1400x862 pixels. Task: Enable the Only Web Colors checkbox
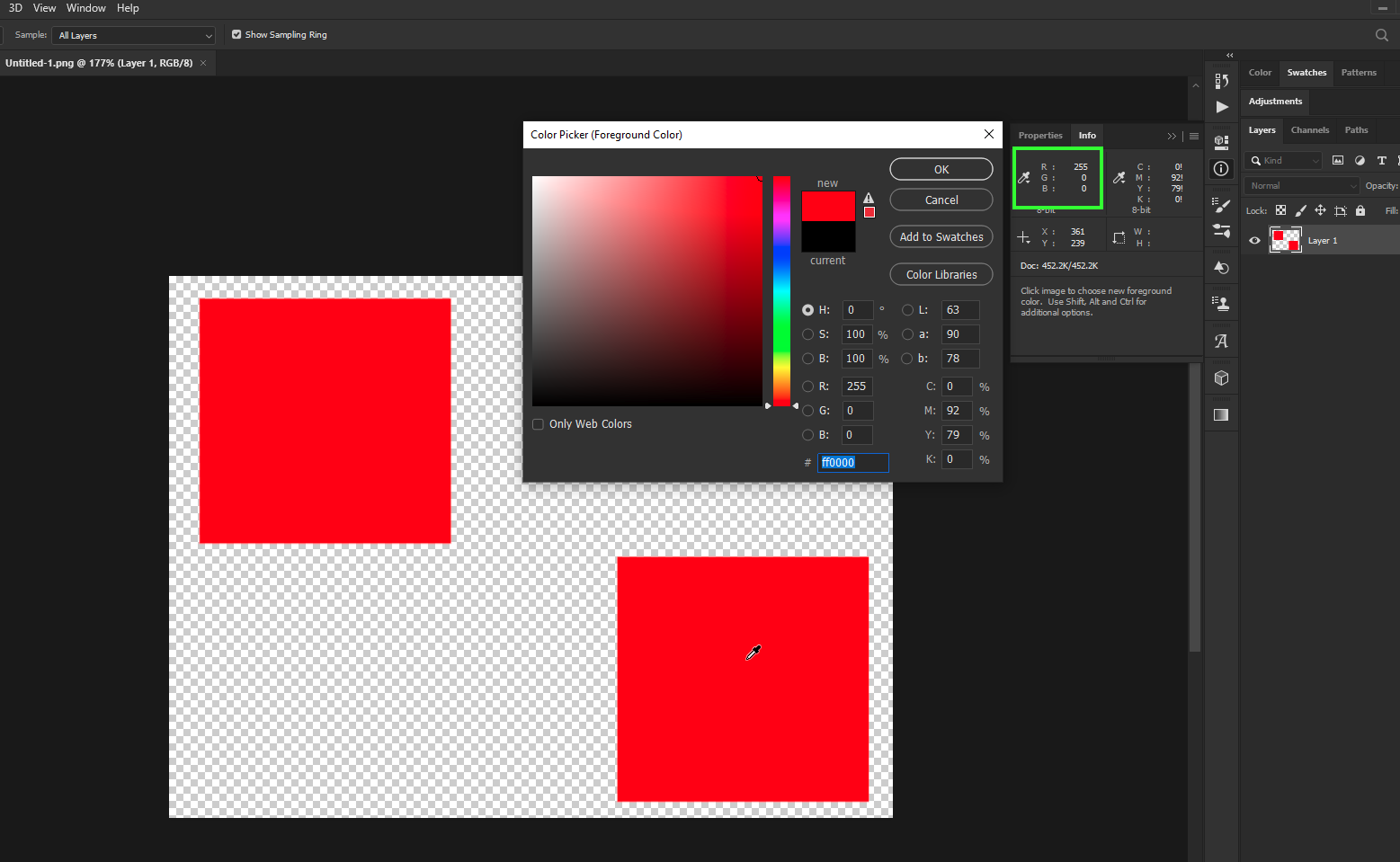pyautogui.click(x=538, y=423)
